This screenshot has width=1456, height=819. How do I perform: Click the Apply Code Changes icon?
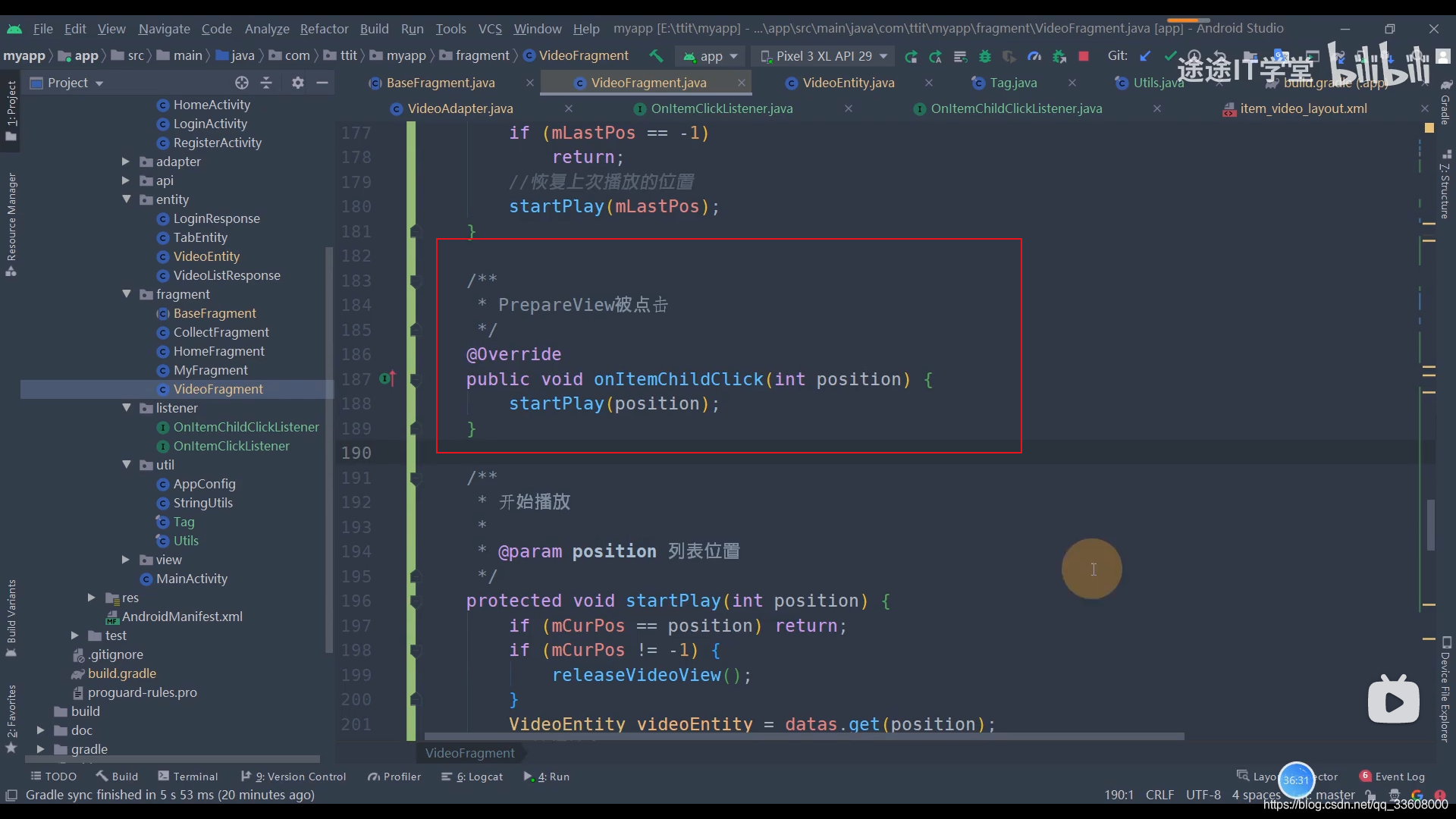pos(960,56)
